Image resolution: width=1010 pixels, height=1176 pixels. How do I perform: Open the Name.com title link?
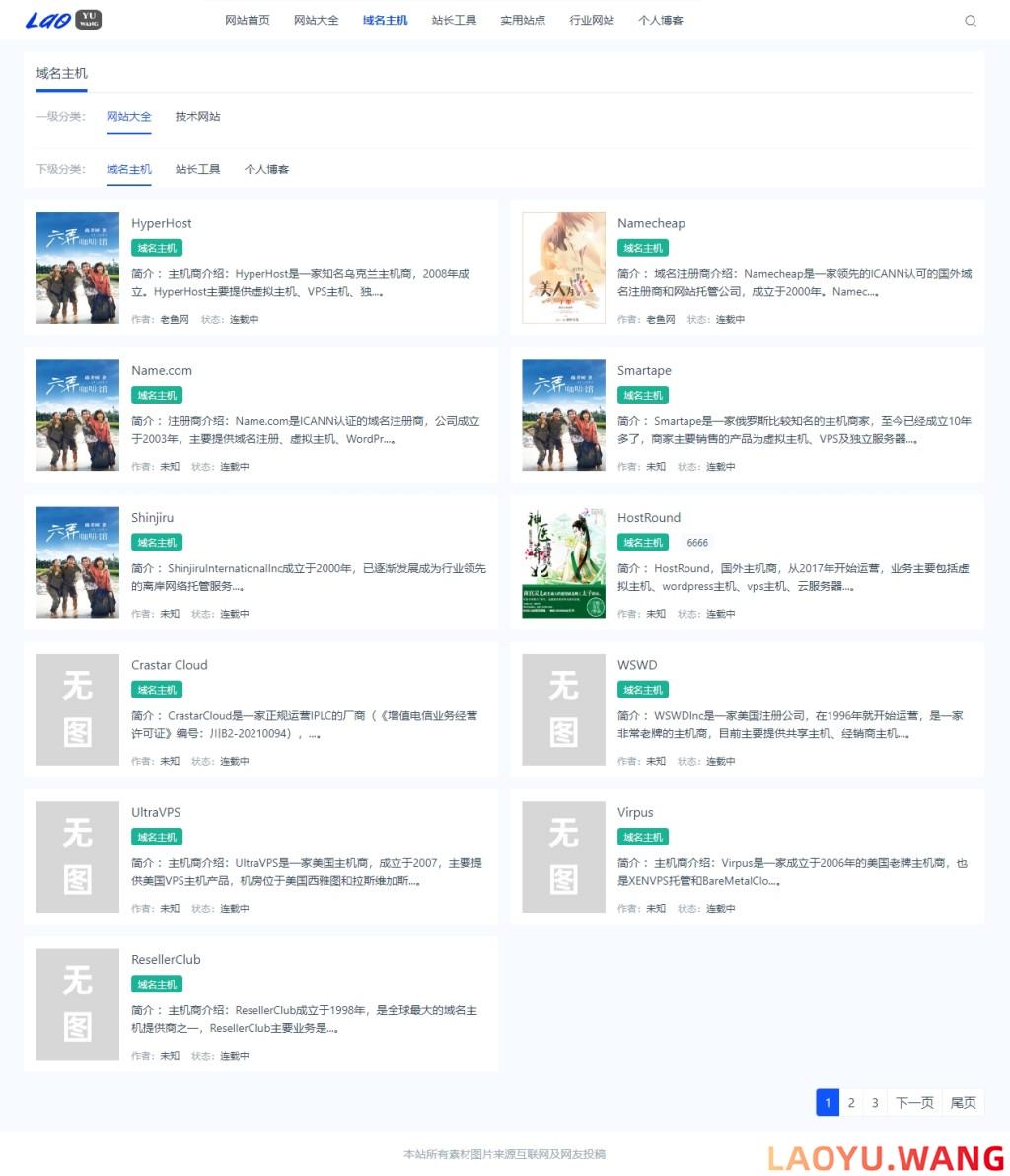tap(161, 371)
